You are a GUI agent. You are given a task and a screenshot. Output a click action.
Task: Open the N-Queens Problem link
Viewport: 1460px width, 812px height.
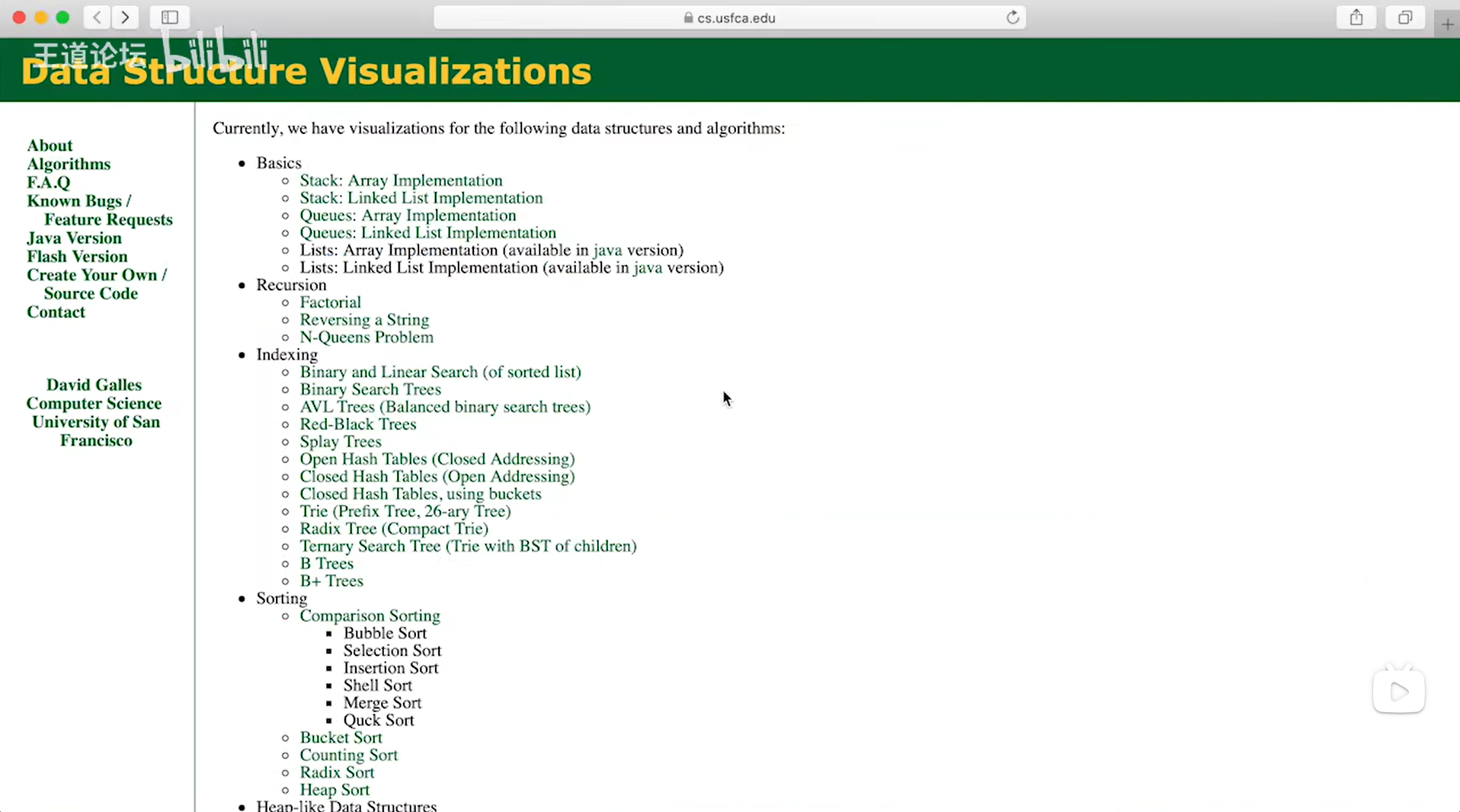pyautogui.click(x=367, y=337)
